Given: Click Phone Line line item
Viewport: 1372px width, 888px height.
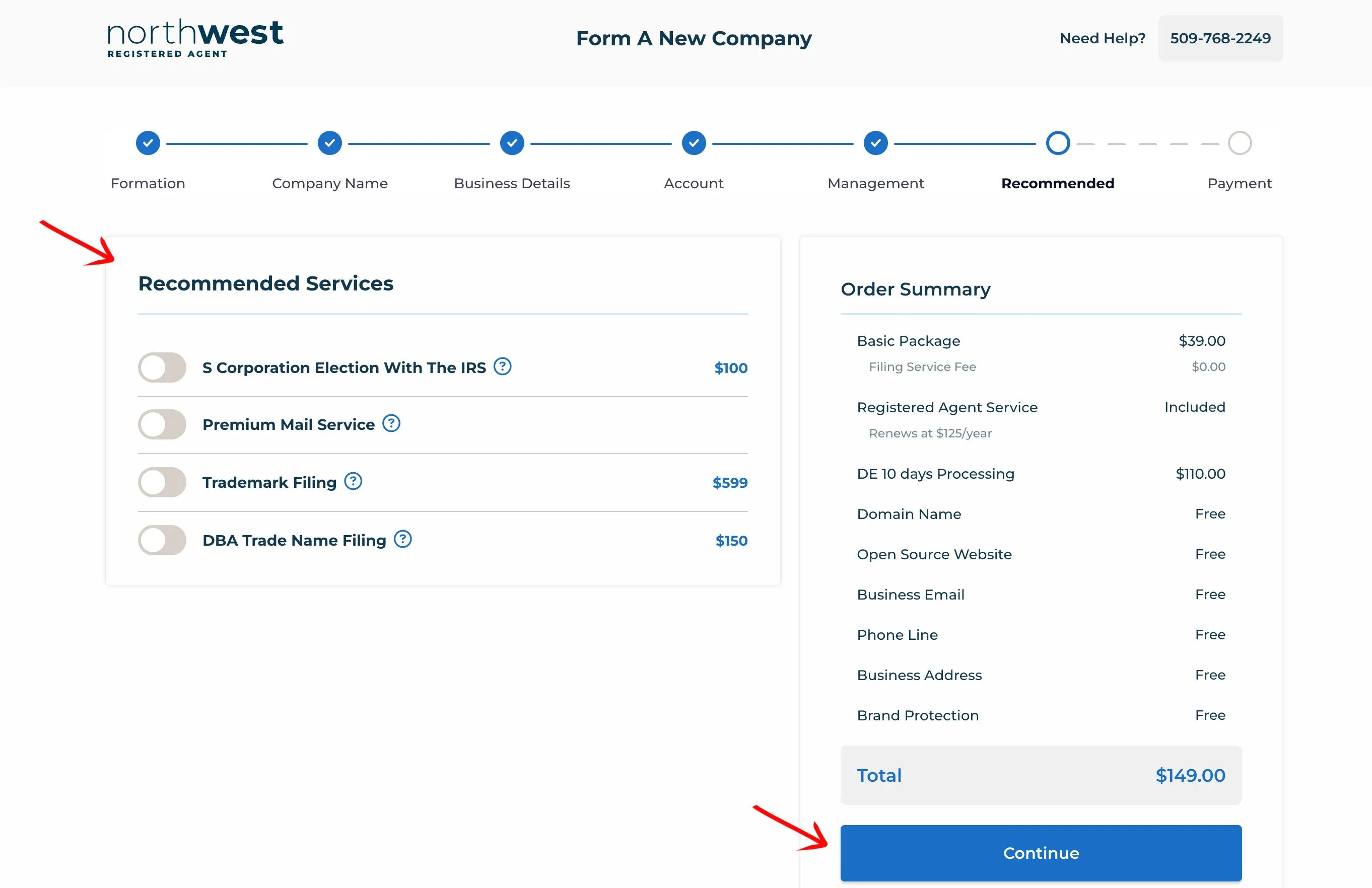Looking at the screenshot, I should 897,635.
